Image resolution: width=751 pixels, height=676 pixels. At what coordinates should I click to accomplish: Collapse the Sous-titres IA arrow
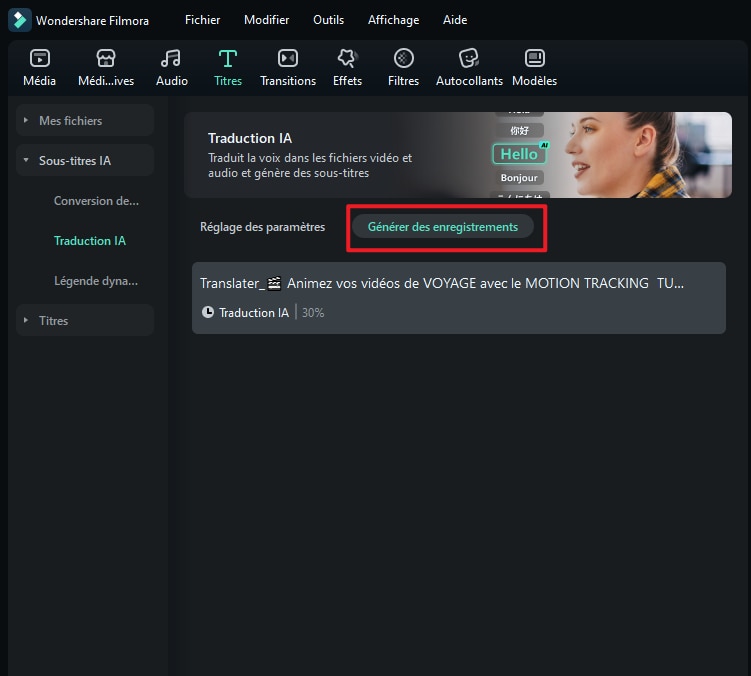tap(26, 160)
